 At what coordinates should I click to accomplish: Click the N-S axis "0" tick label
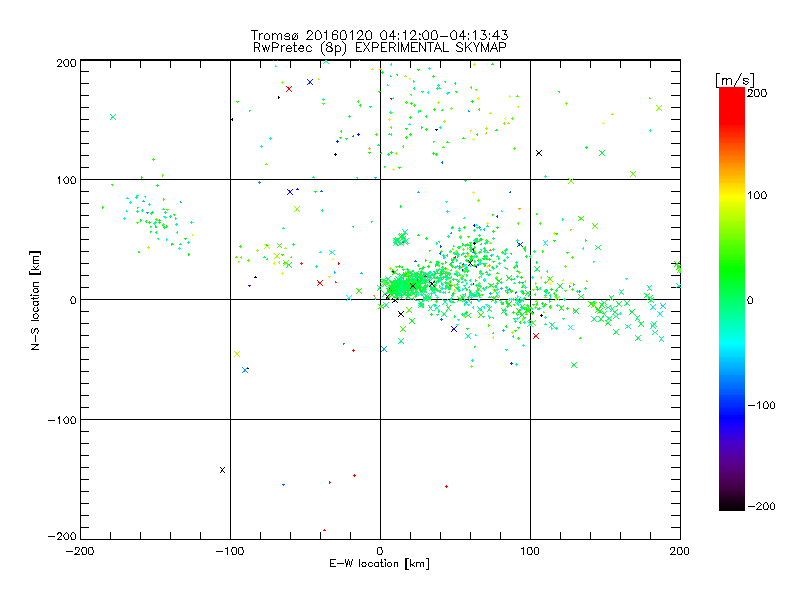tap(73, 300)
